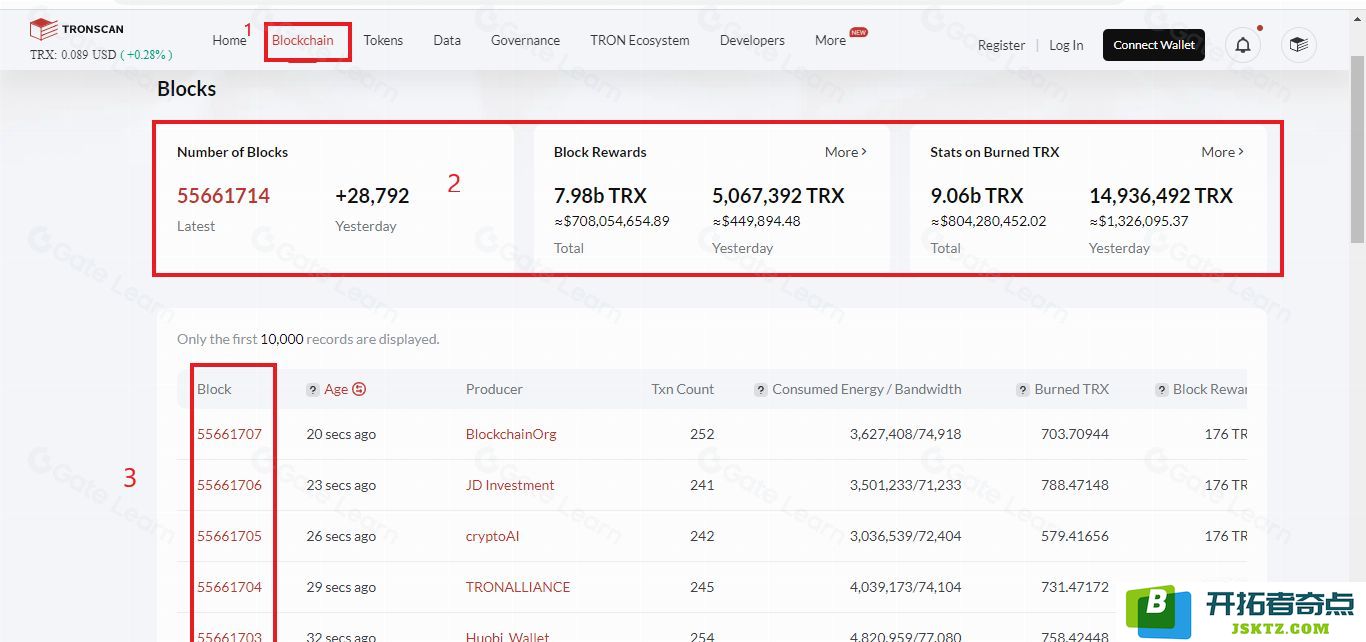Screen dimensions: 1366x642
Task: Select txn count 242
Action: (x=702, y=536)
